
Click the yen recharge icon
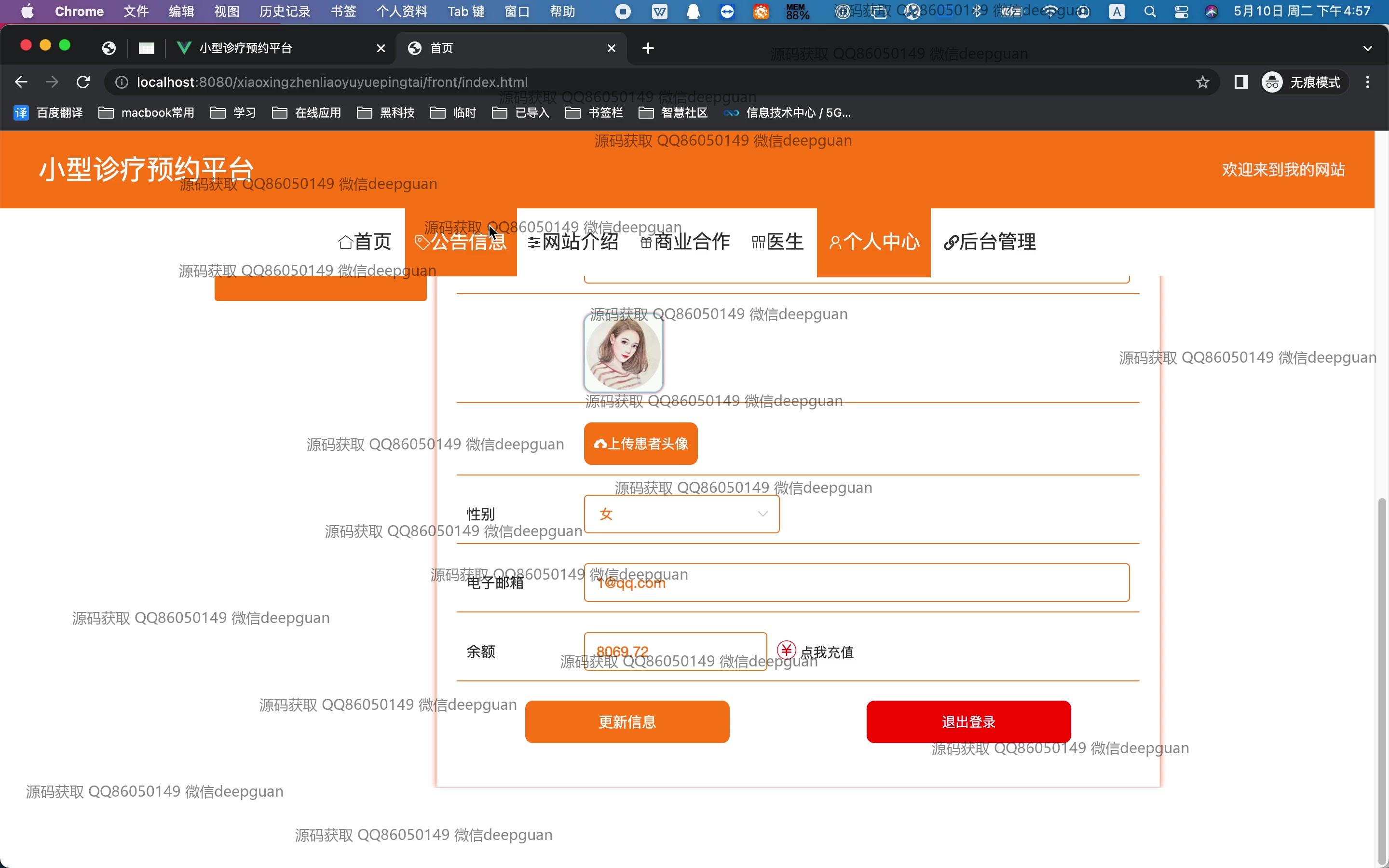(x=786, y=651)
